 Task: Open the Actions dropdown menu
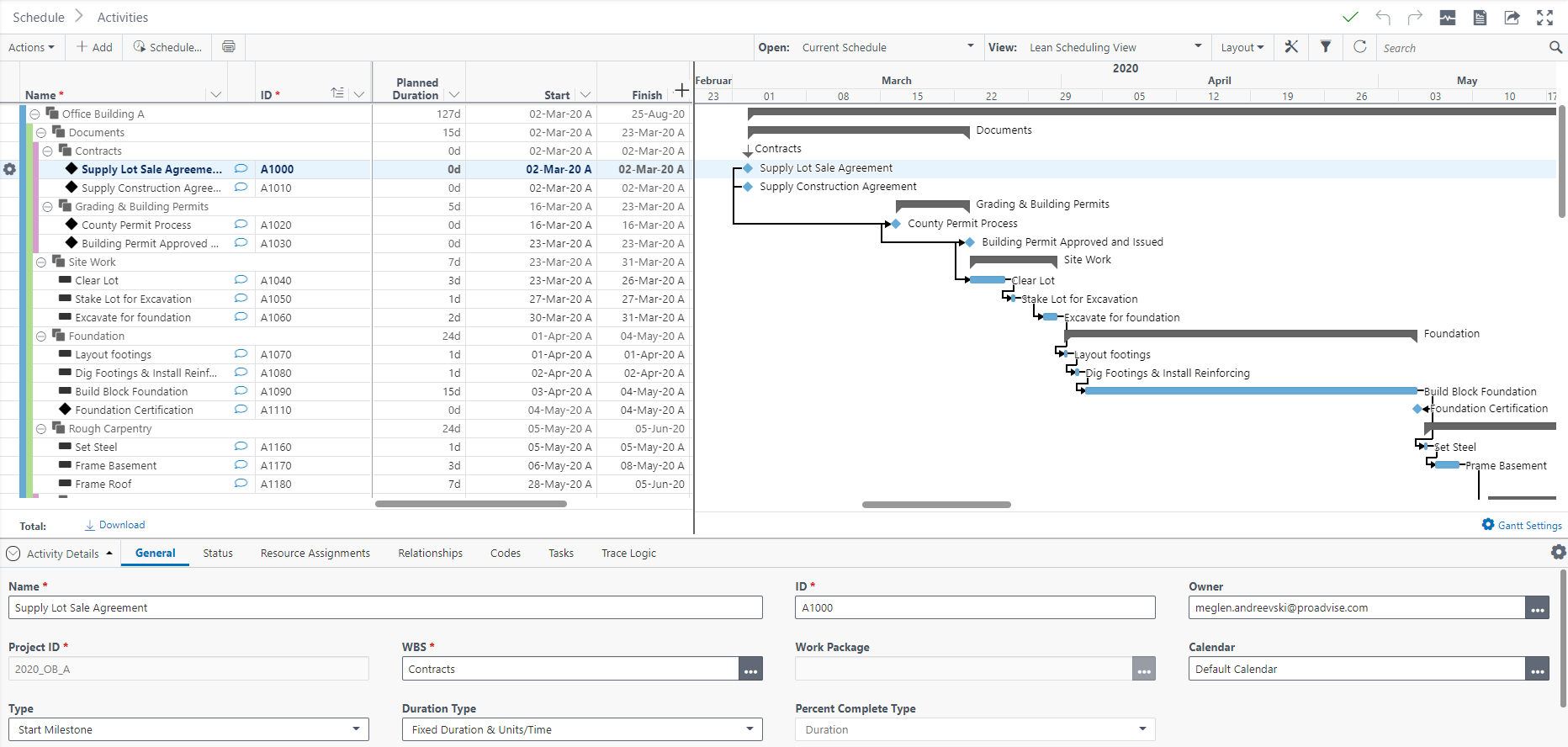pos(31,47)
